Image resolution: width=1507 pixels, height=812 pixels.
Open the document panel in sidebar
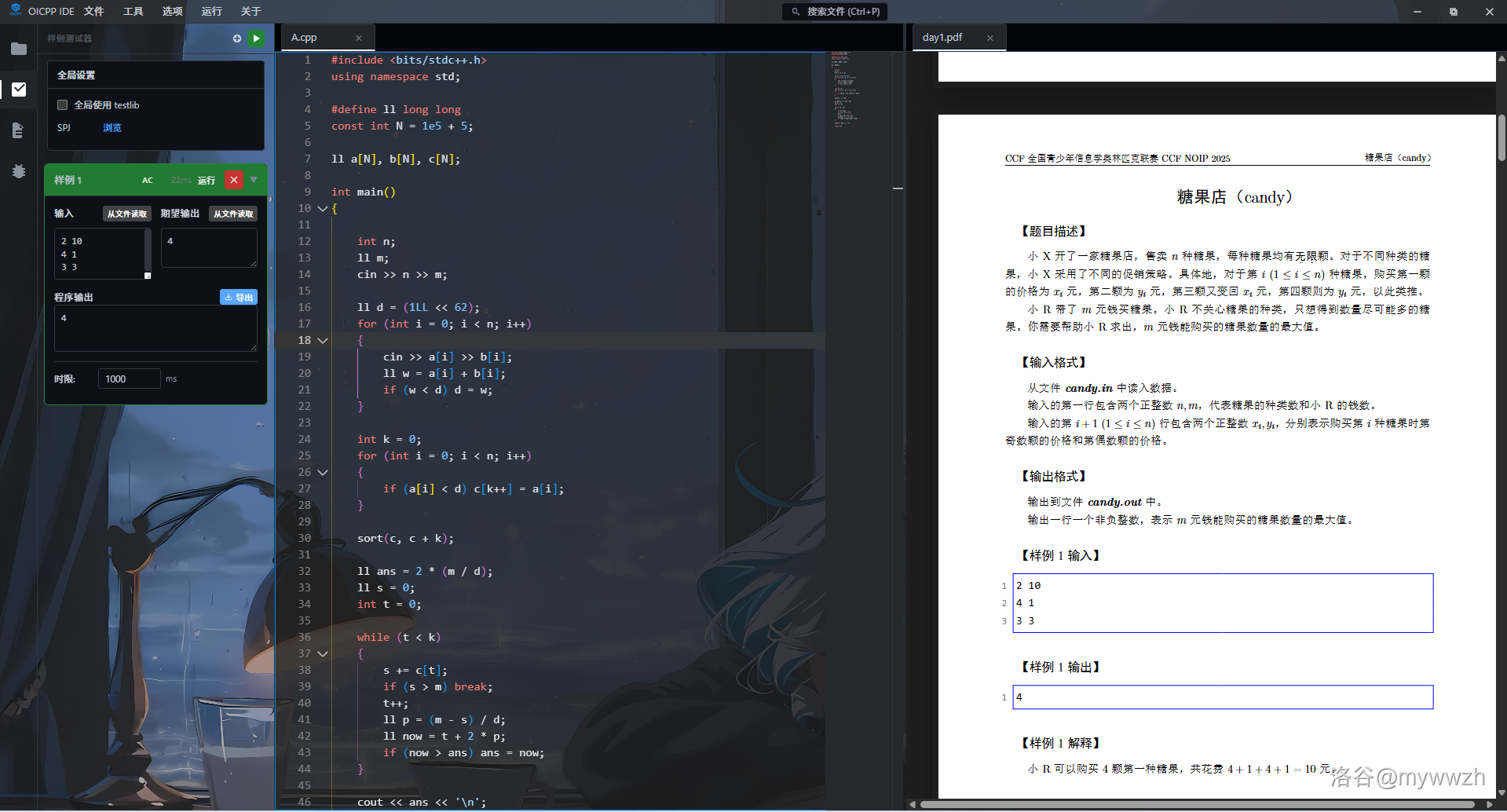click(x=19, y=130)
